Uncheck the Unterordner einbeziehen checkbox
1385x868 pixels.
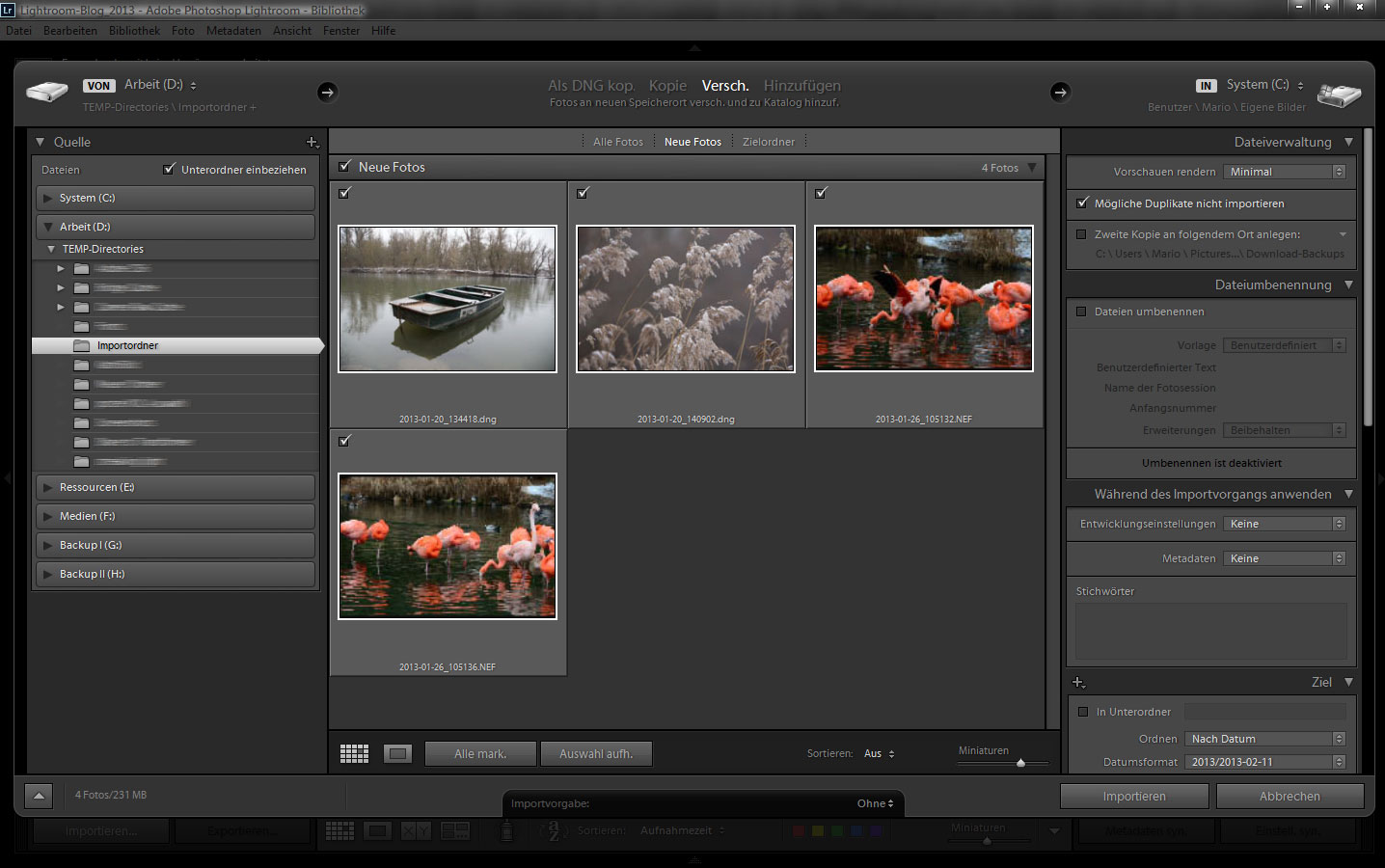(170, 169)
